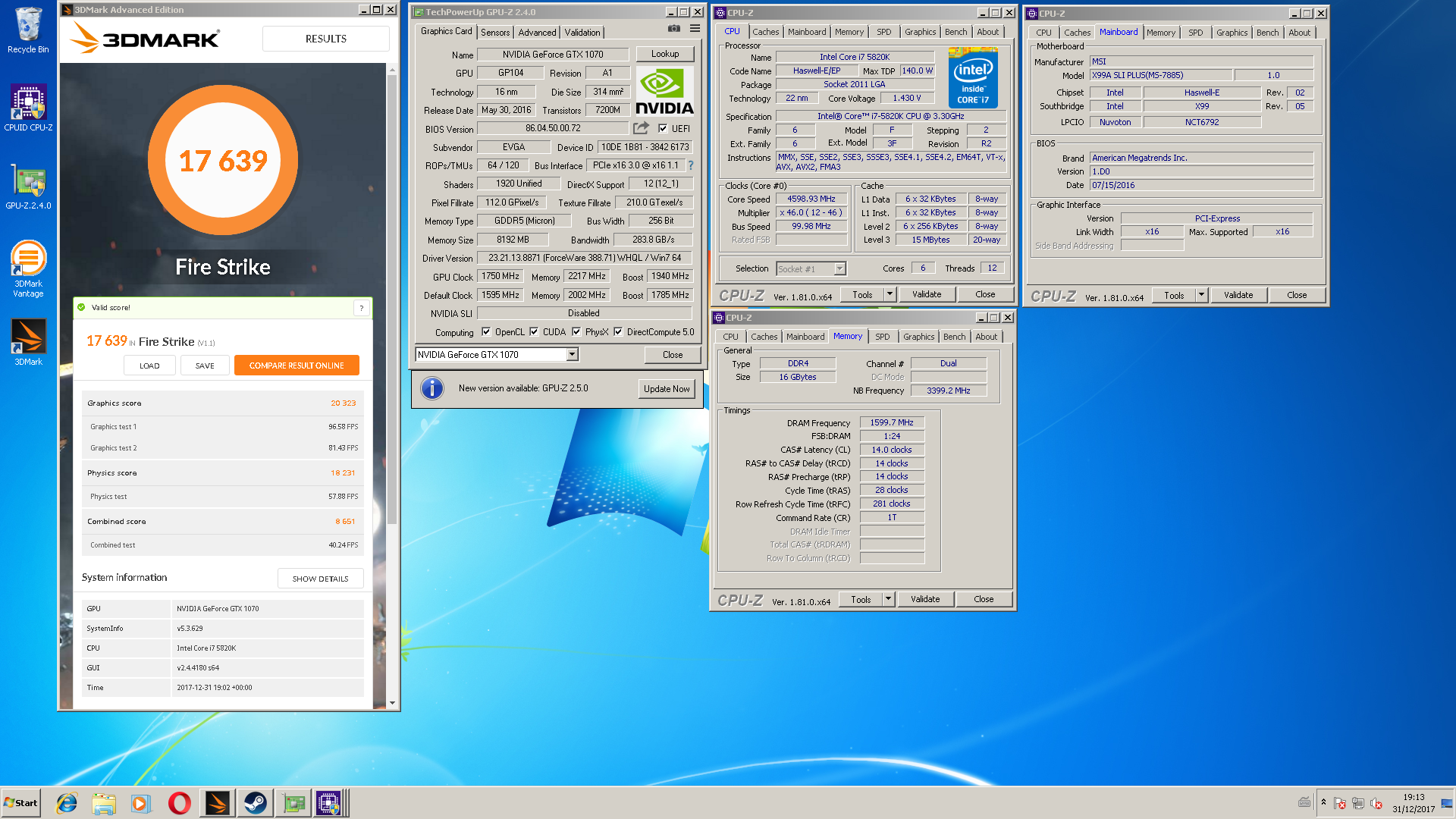The image size is (1456, 819).
Task: Click SAVE button in 3DMark
Action: (205, 366)
